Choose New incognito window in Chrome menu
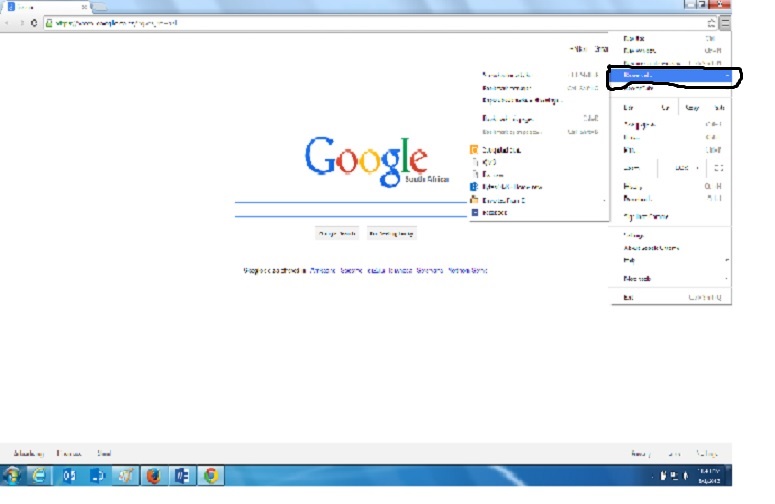This screenshot has height=504, width=775. tap(671, 63)
